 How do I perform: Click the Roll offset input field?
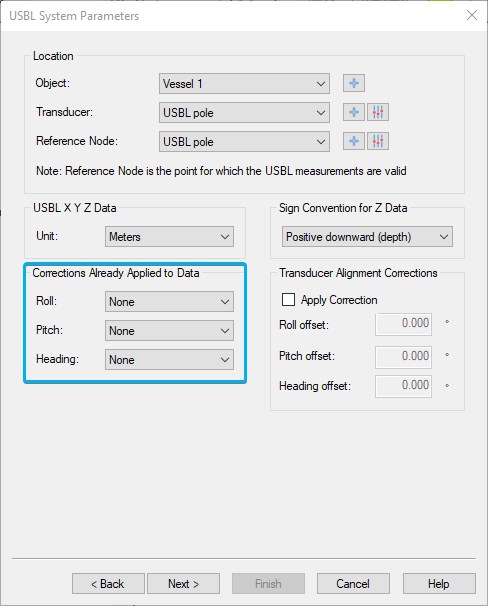(x=403, y=324)
